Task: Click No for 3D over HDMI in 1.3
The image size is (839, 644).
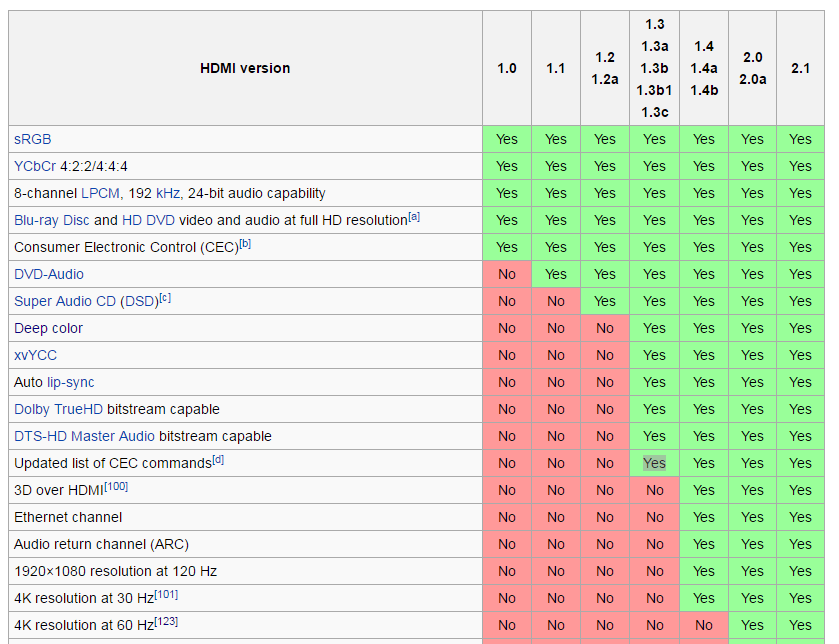Action: point(654,490)
